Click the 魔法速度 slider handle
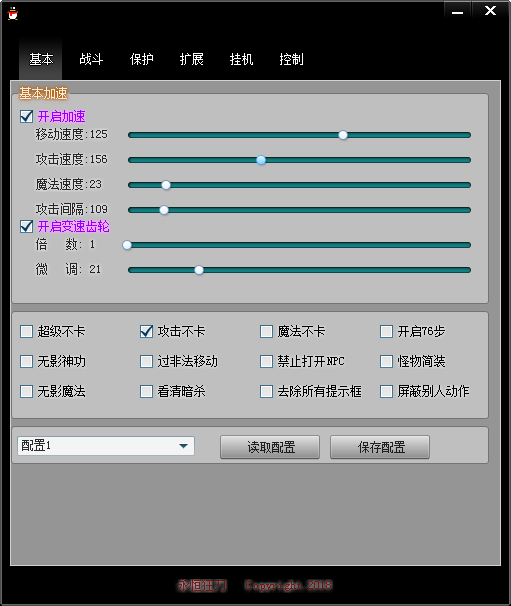Viewport: 511px width, 606px height. click(x=166, y=185)
